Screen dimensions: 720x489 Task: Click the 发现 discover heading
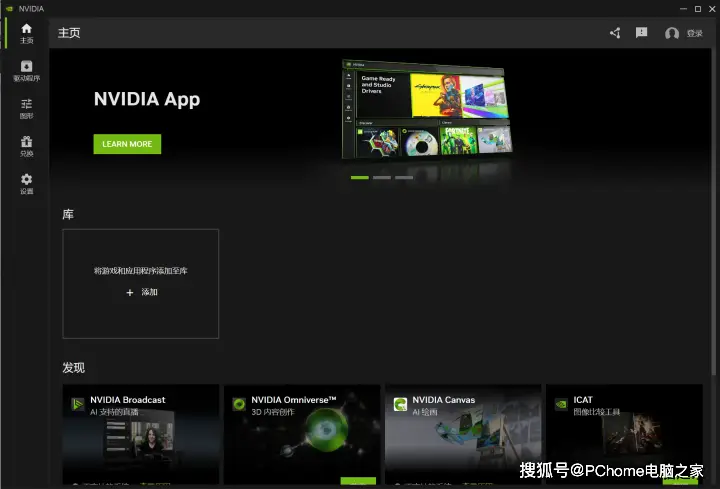pyautogui.click(x=73, y=368)
